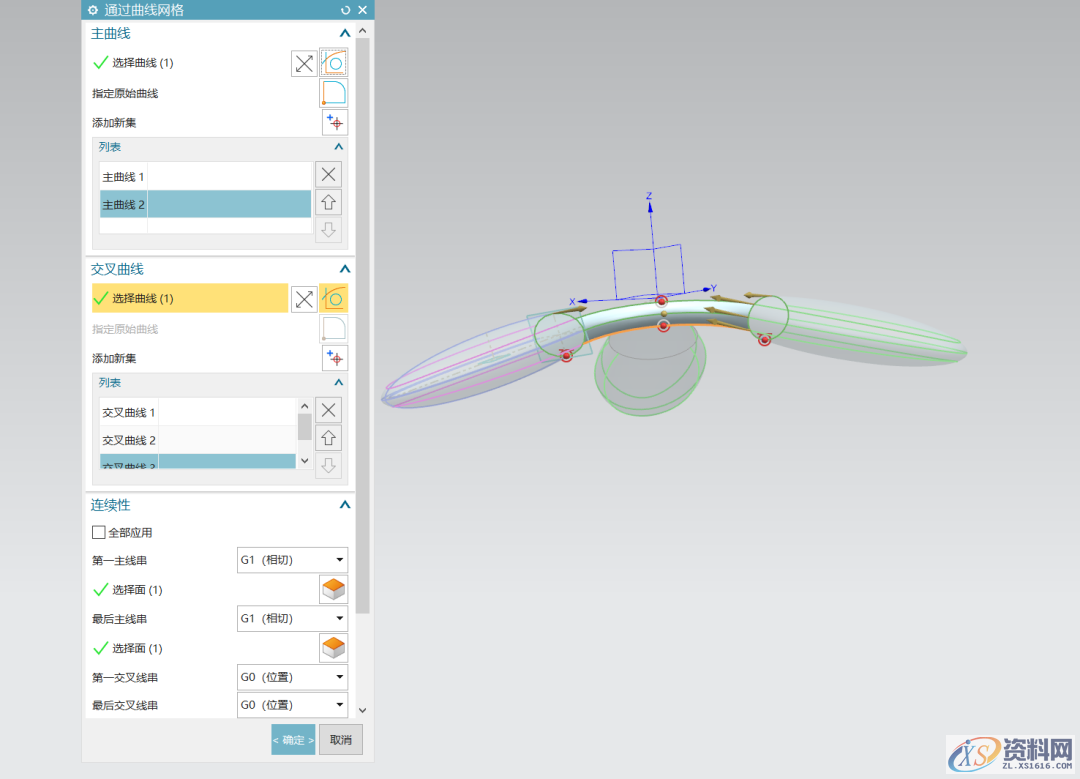
Task: Remove selected entry from 主曲线 list
Action: coord(328,174)
